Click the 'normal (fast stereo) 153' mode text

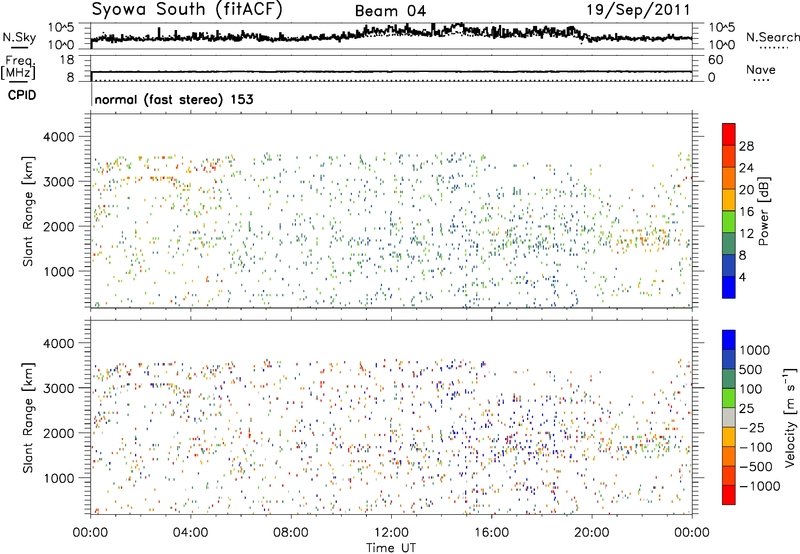[x=174, y=99]
